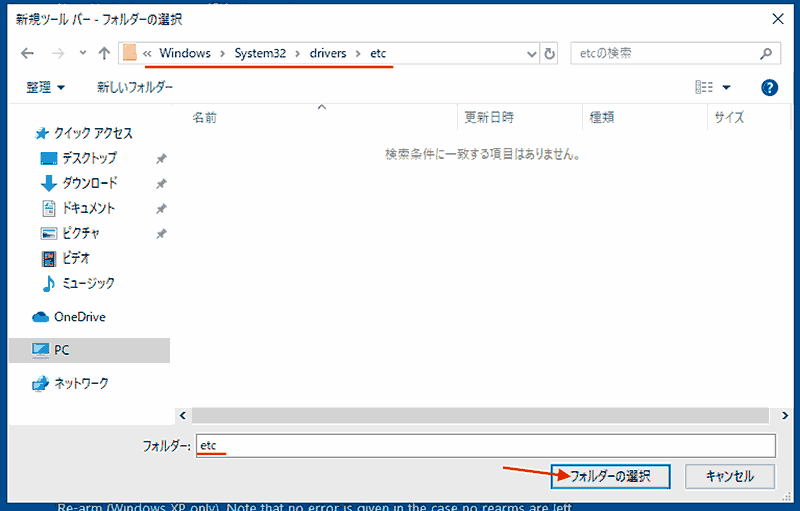Select drivers in the breadcrumb path
This screenshot has width=800, height=511.
click(x=328, y=53)
